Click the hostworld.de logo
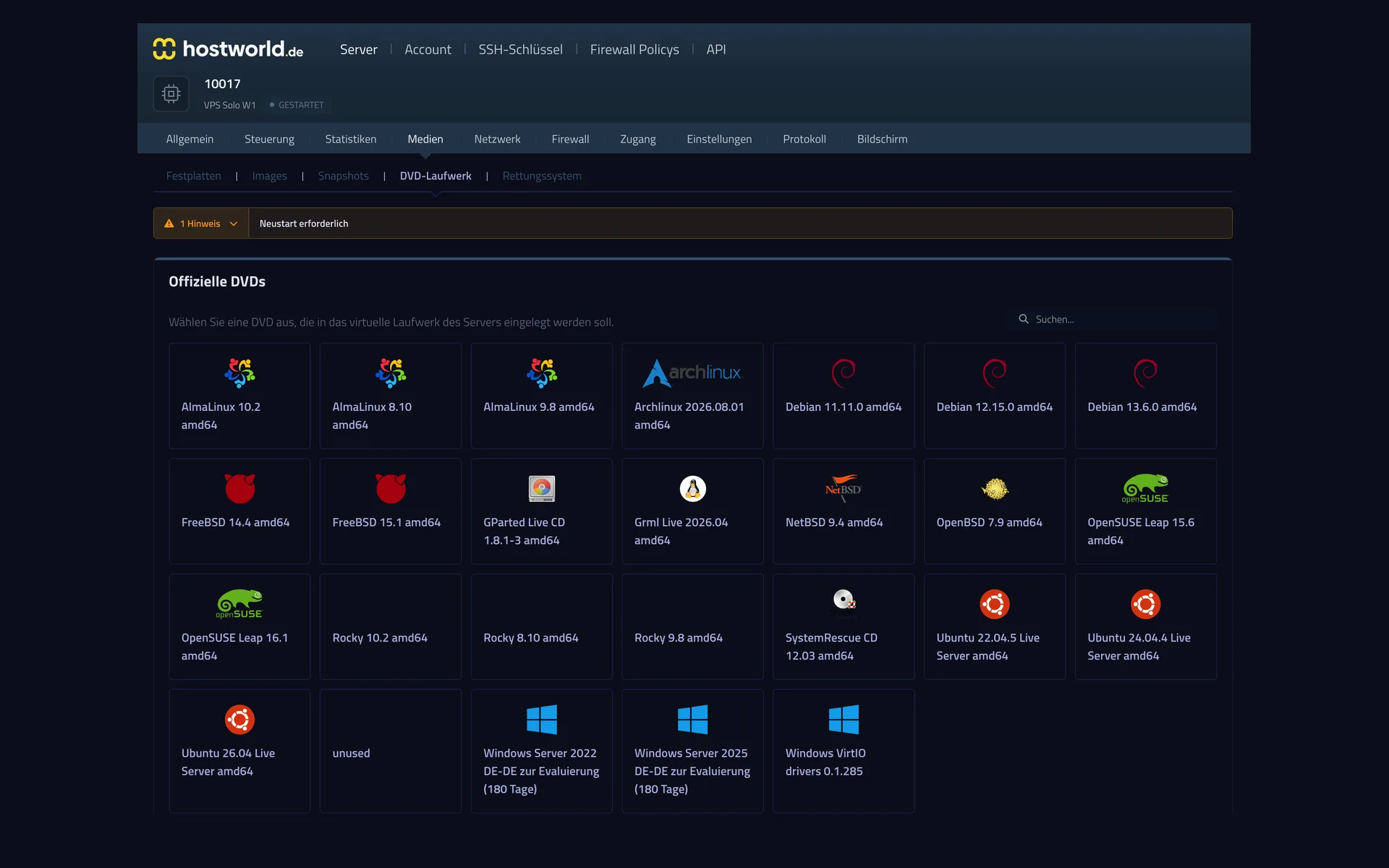 pos(228,48)
